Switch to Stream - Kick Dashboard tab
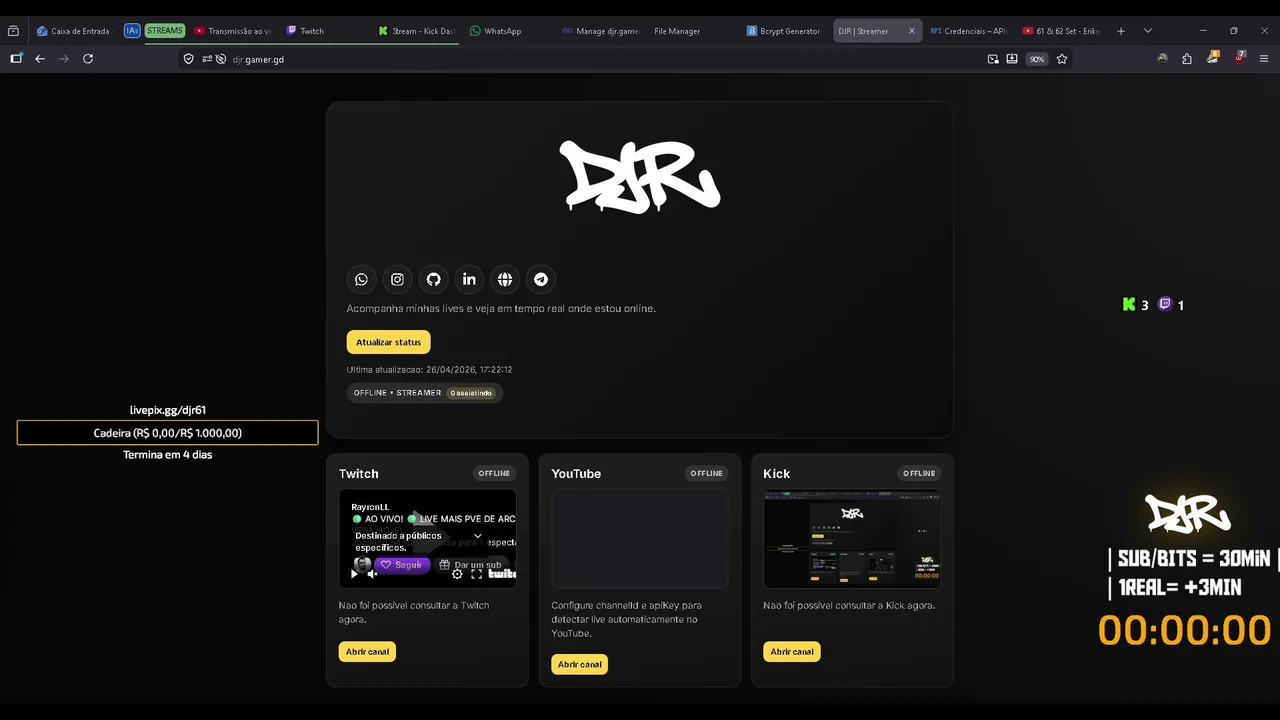1280x720 pixels. (x=416, y=31)
